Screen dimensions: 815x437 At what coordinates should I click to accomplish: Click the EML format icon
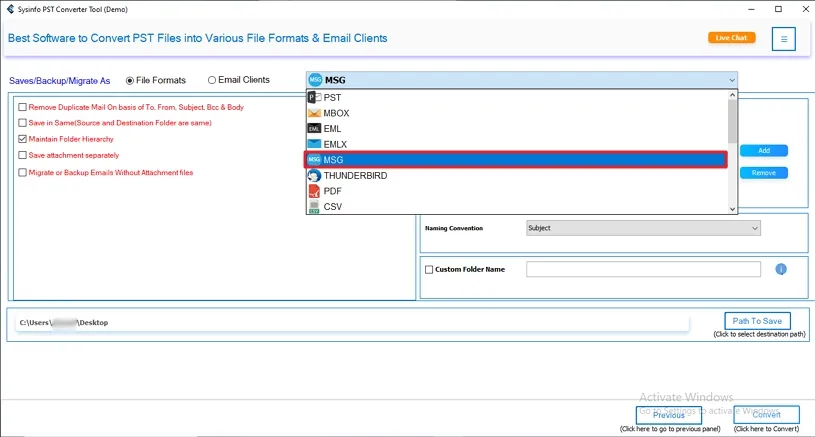click(314, 128)
